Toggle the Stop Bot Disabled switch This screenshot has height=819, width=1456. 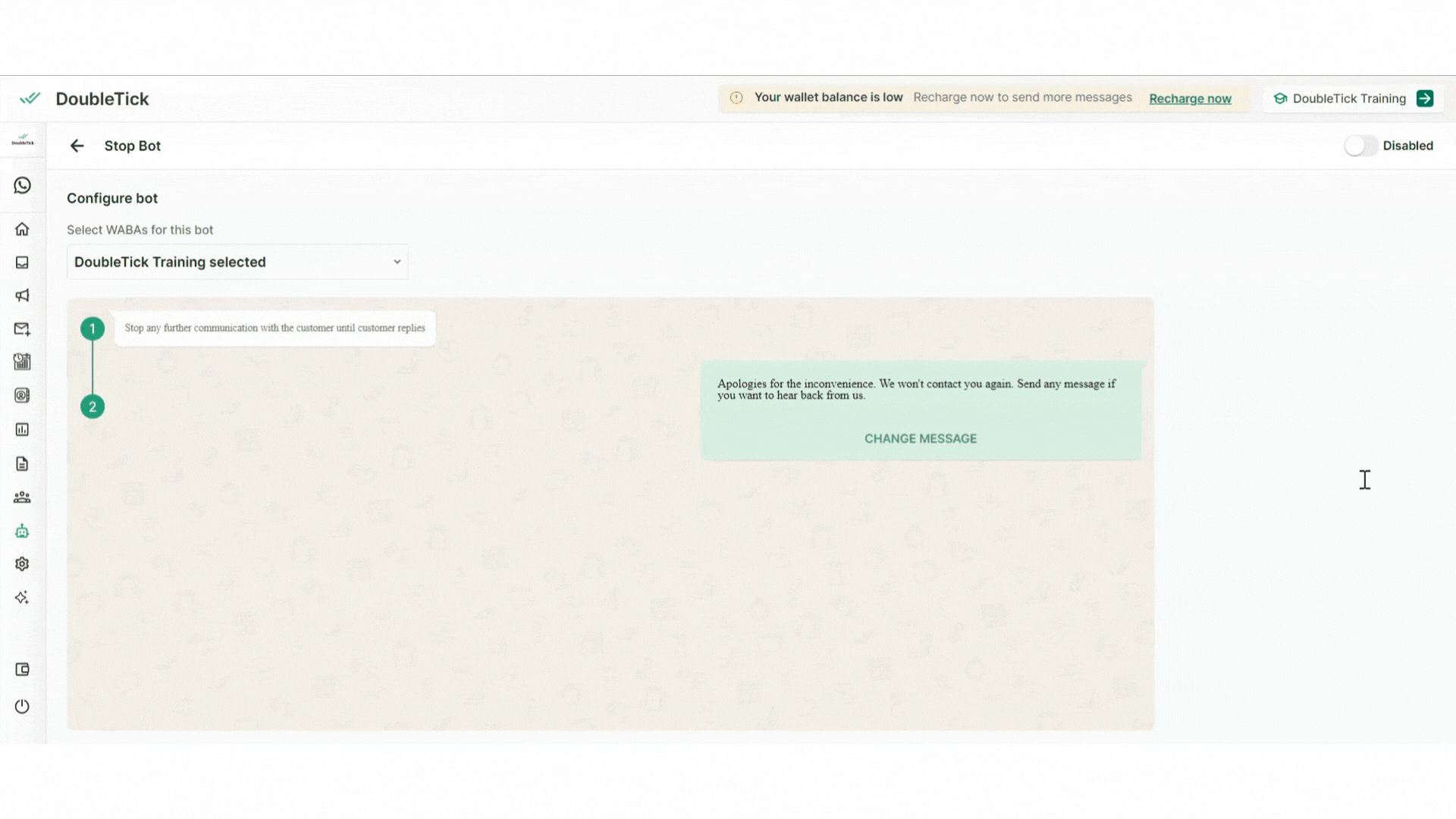click(1360, 146)
